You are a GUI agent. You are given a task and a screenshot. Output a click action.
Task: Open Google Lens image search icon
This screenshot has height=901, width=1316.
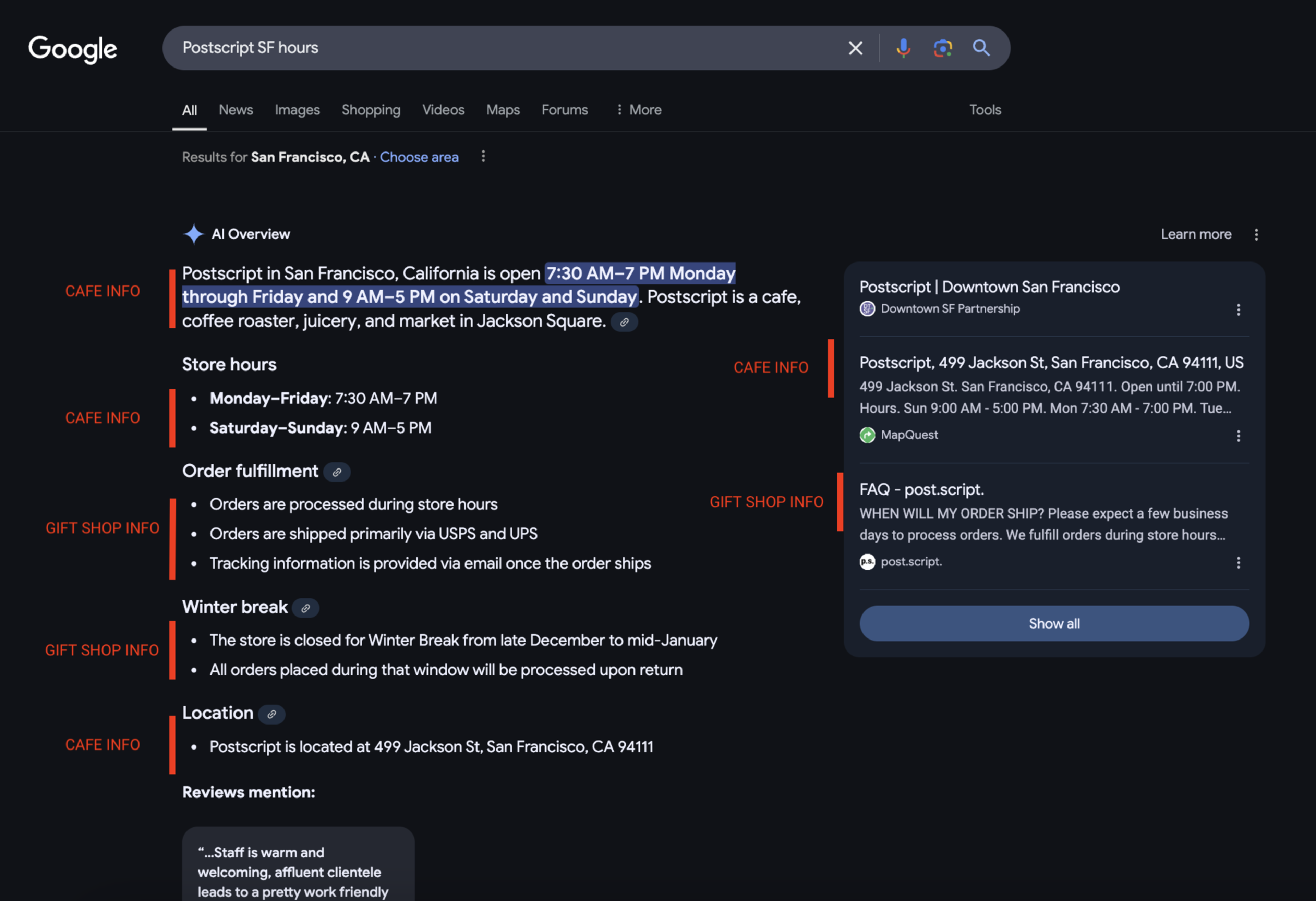(x=943, y=48)
